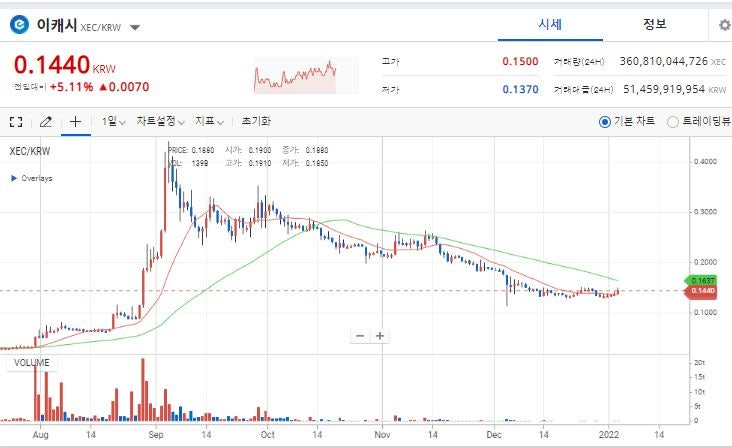Click the Oct date axis label

coord(267,434)
